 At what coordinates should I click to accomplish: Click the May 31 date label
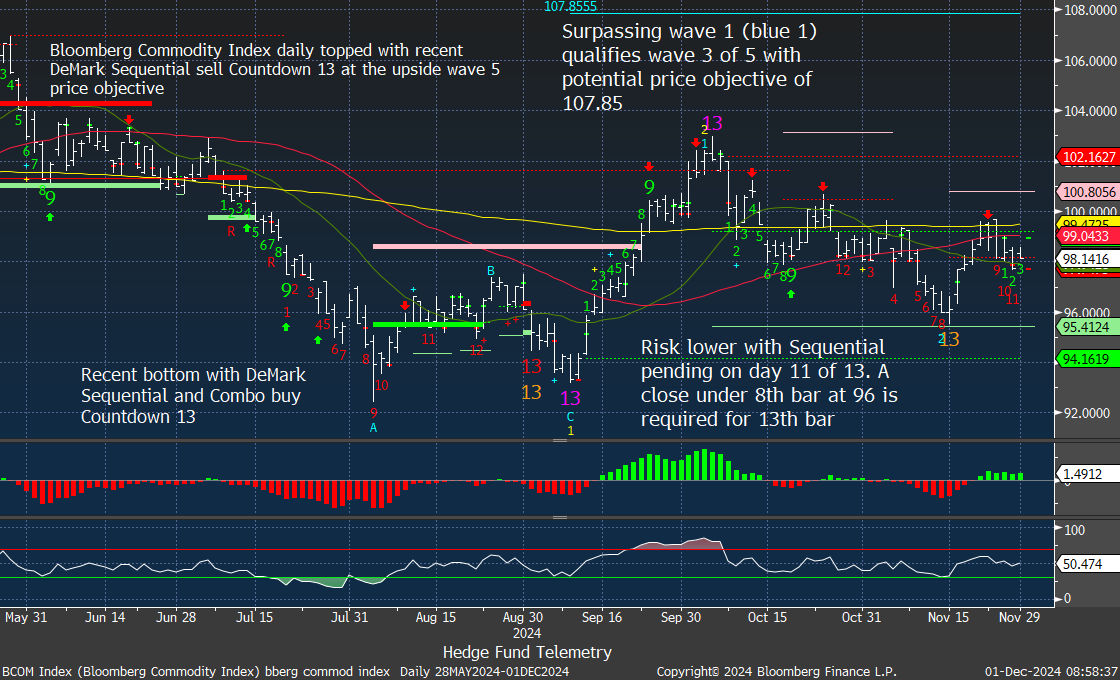(x=26, y=616)
